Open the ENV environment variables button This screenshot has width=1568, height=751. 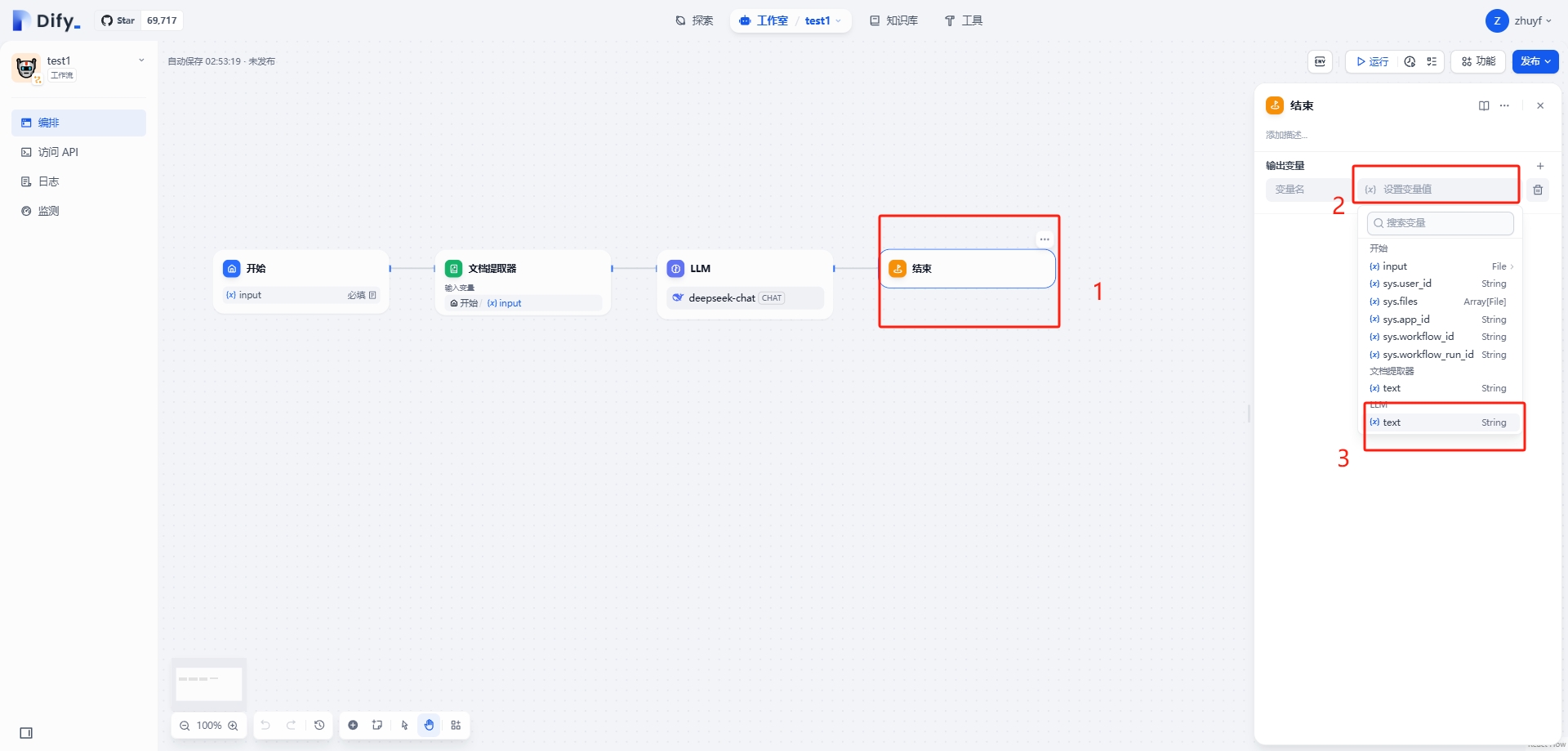(1320, 61)
